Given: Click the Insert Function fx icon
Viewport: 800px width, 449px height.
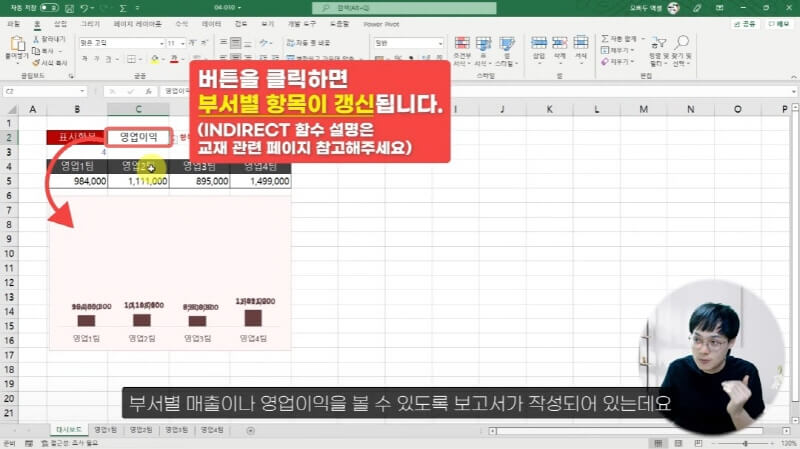Looking at the screenshot, I should coord(148,91).
